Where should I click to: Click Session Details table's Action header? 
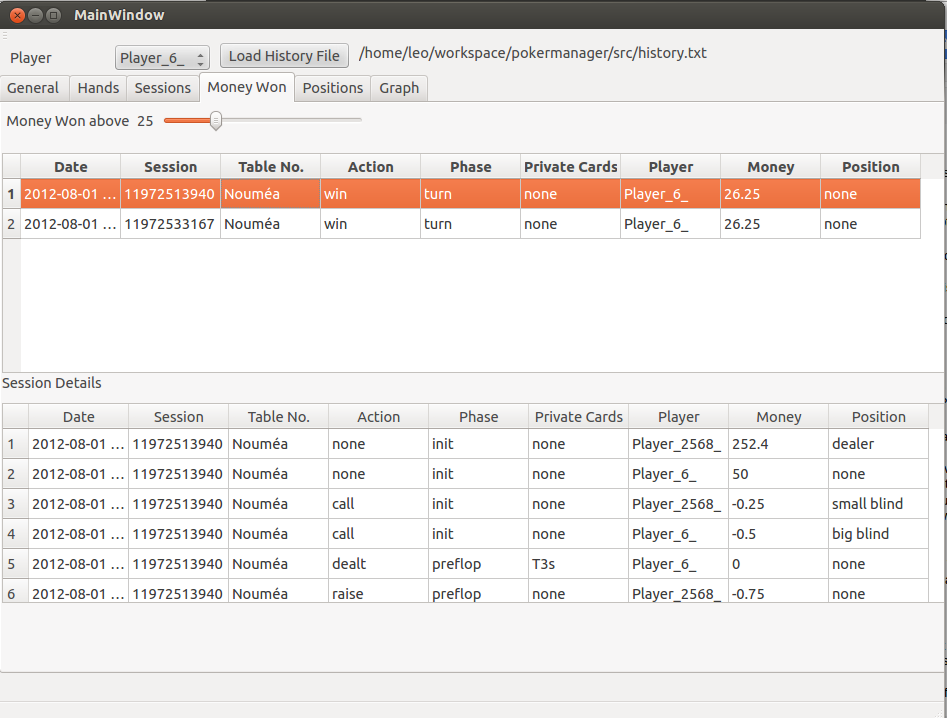click(378, 417)
